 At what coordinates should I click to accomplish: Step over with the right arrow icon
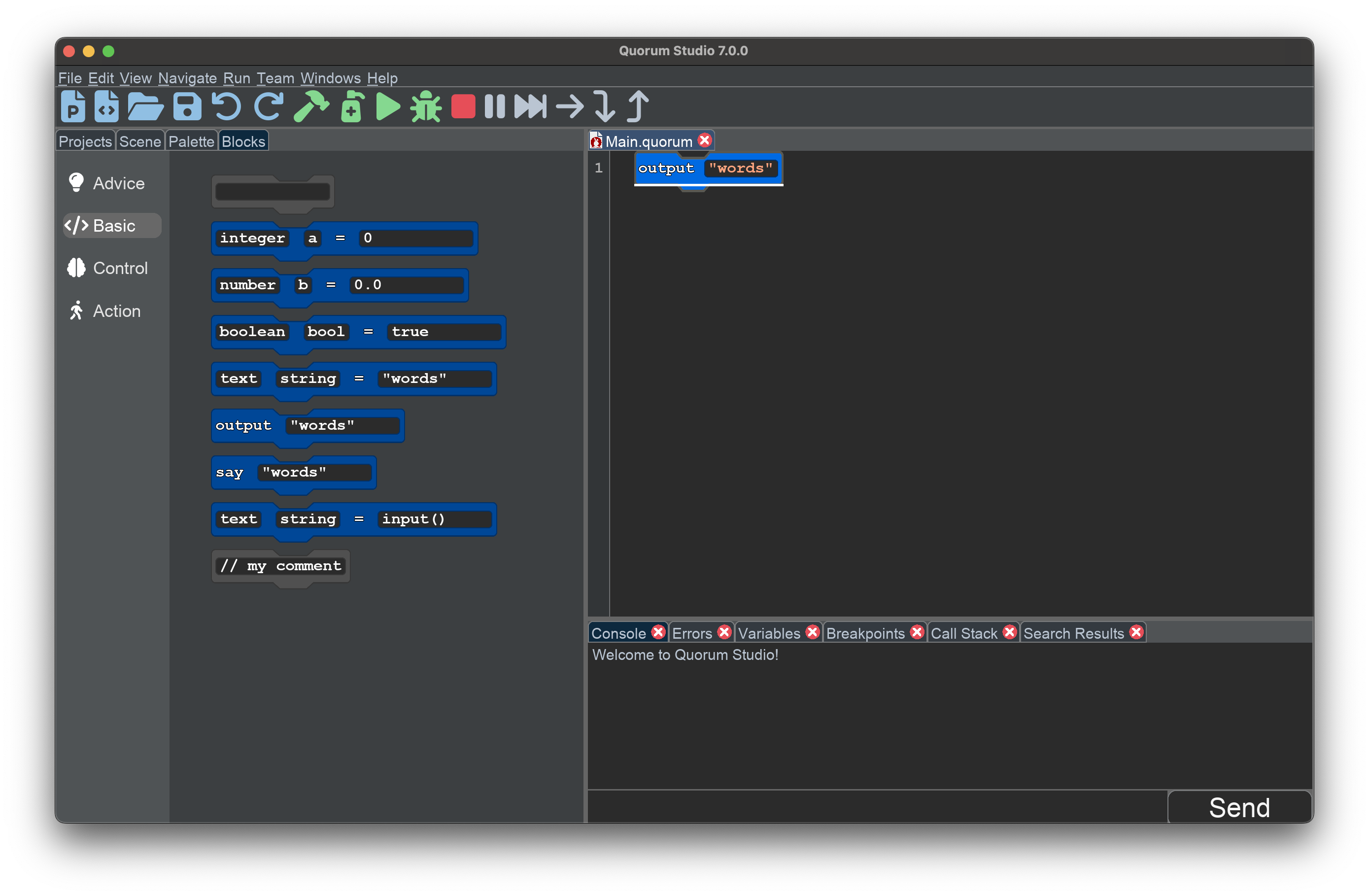point(570,107)
